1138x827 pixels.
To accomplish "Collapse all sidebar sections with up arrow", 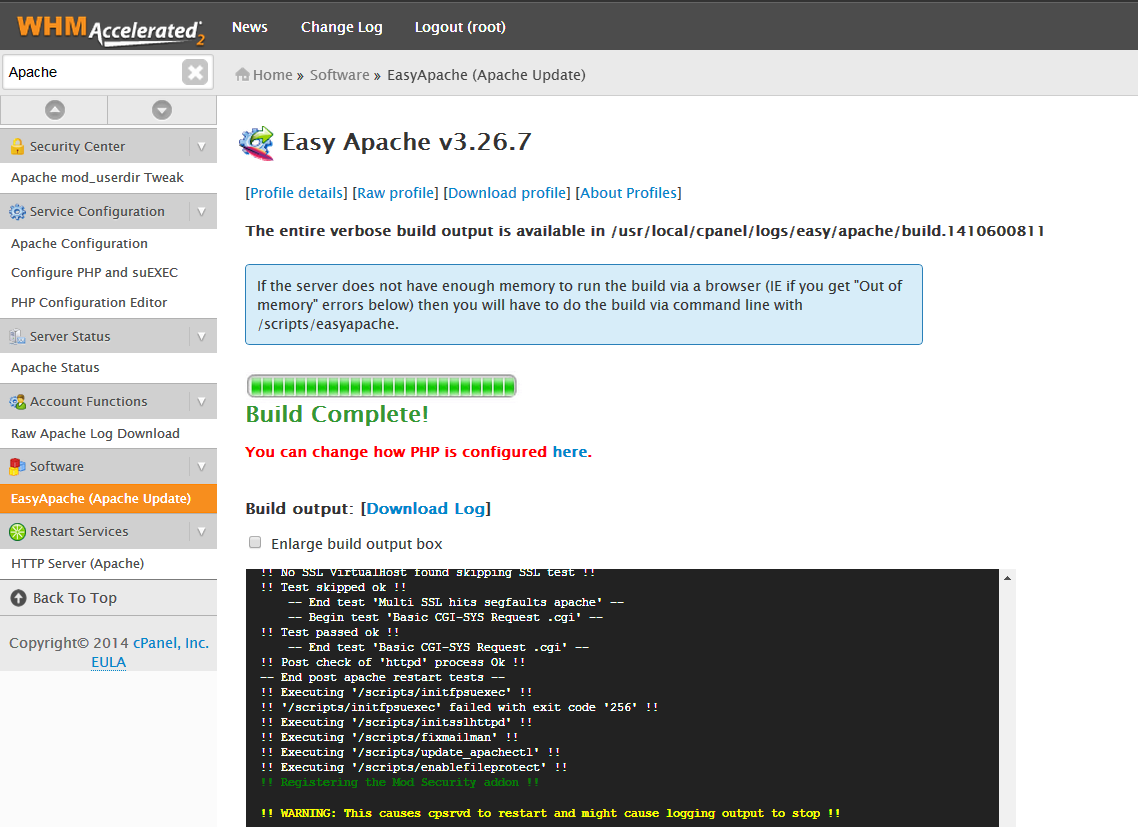I will (x=54, y=110).
